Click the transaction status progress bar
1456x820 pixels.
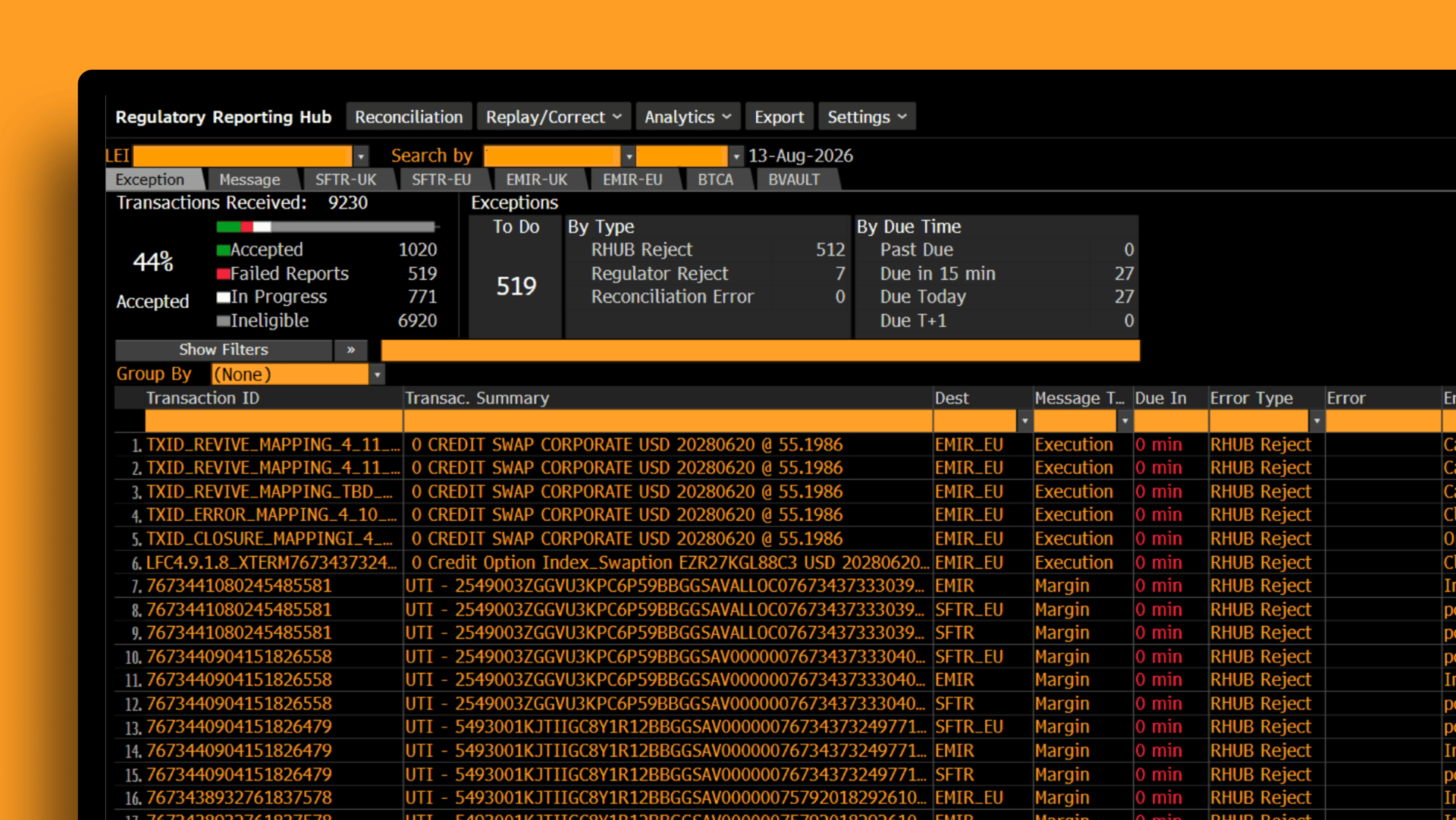point(326,227)
